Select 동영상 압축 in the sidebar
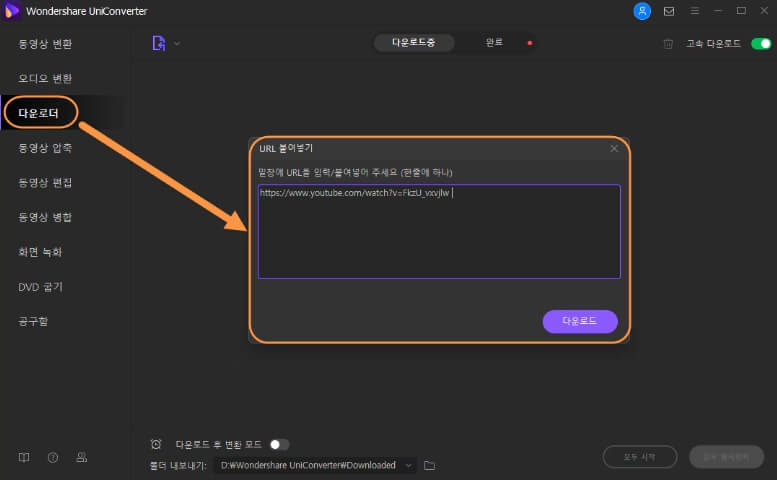The height and width of the screenshot is (480, 777). click(x=45, y=148)
